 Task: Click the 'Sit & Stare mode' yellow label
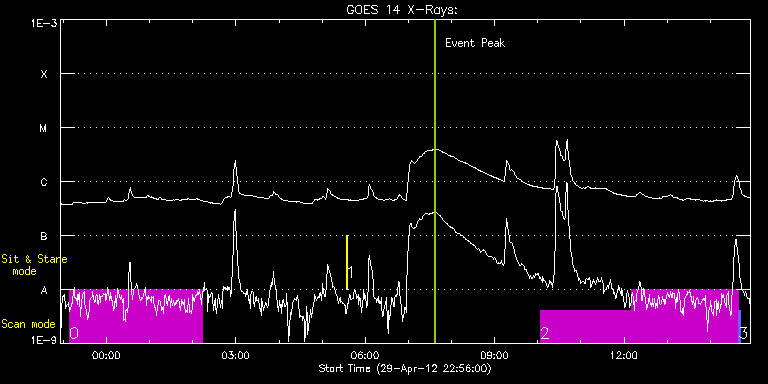pos(34,265)
